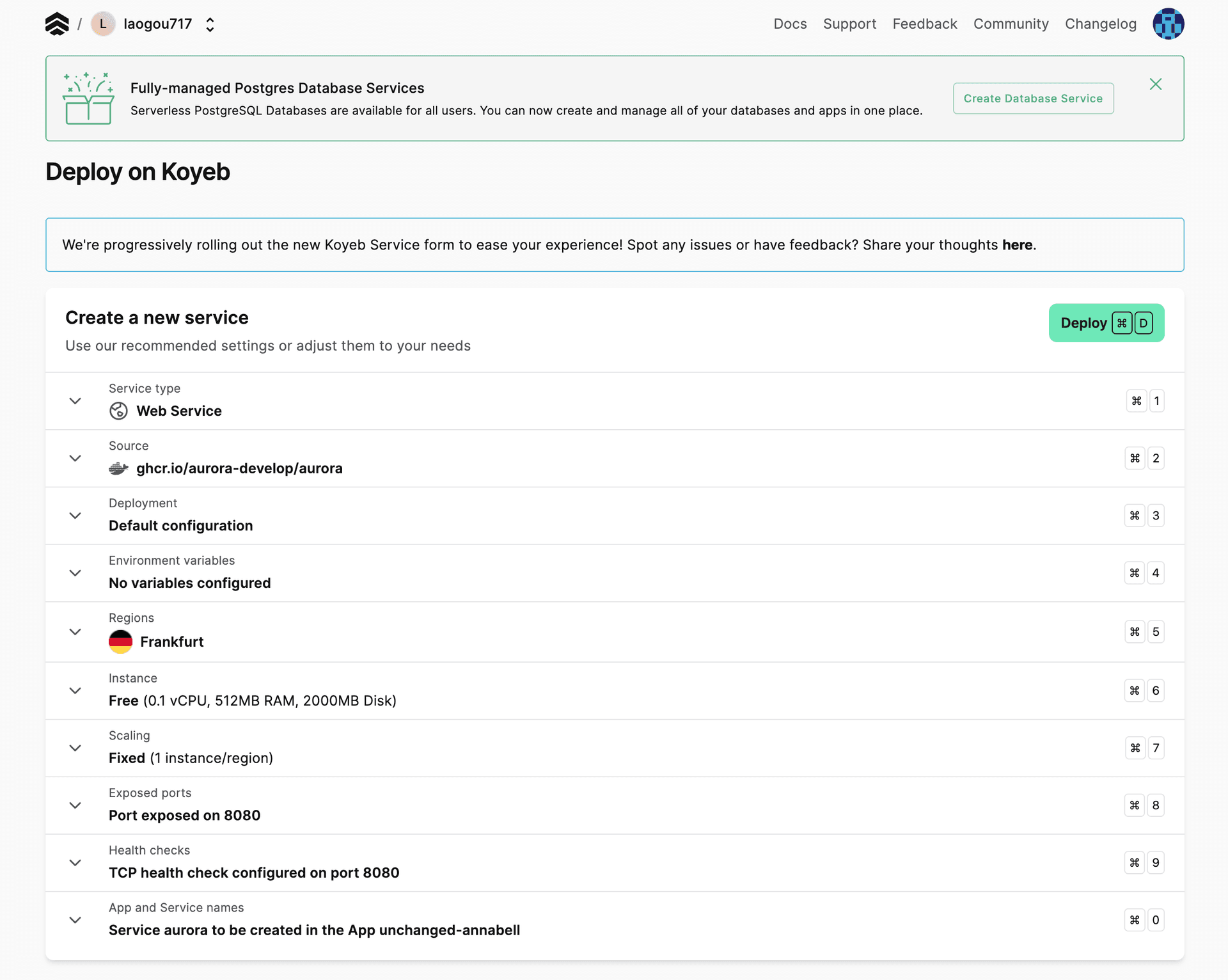Click 'Fixed (1 instance/region)' scaling text
This screenshot has width=1228, height=980.
tap(191, 759)
